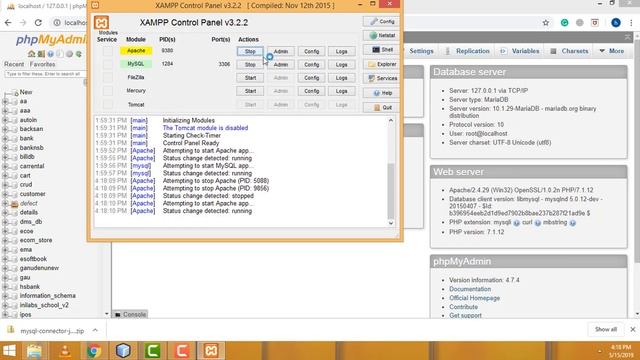The height and width of the screenshot is (360, 640).
Task: Open the Console bar at bottom of phpMyAdmin
Action: point(130,314)
